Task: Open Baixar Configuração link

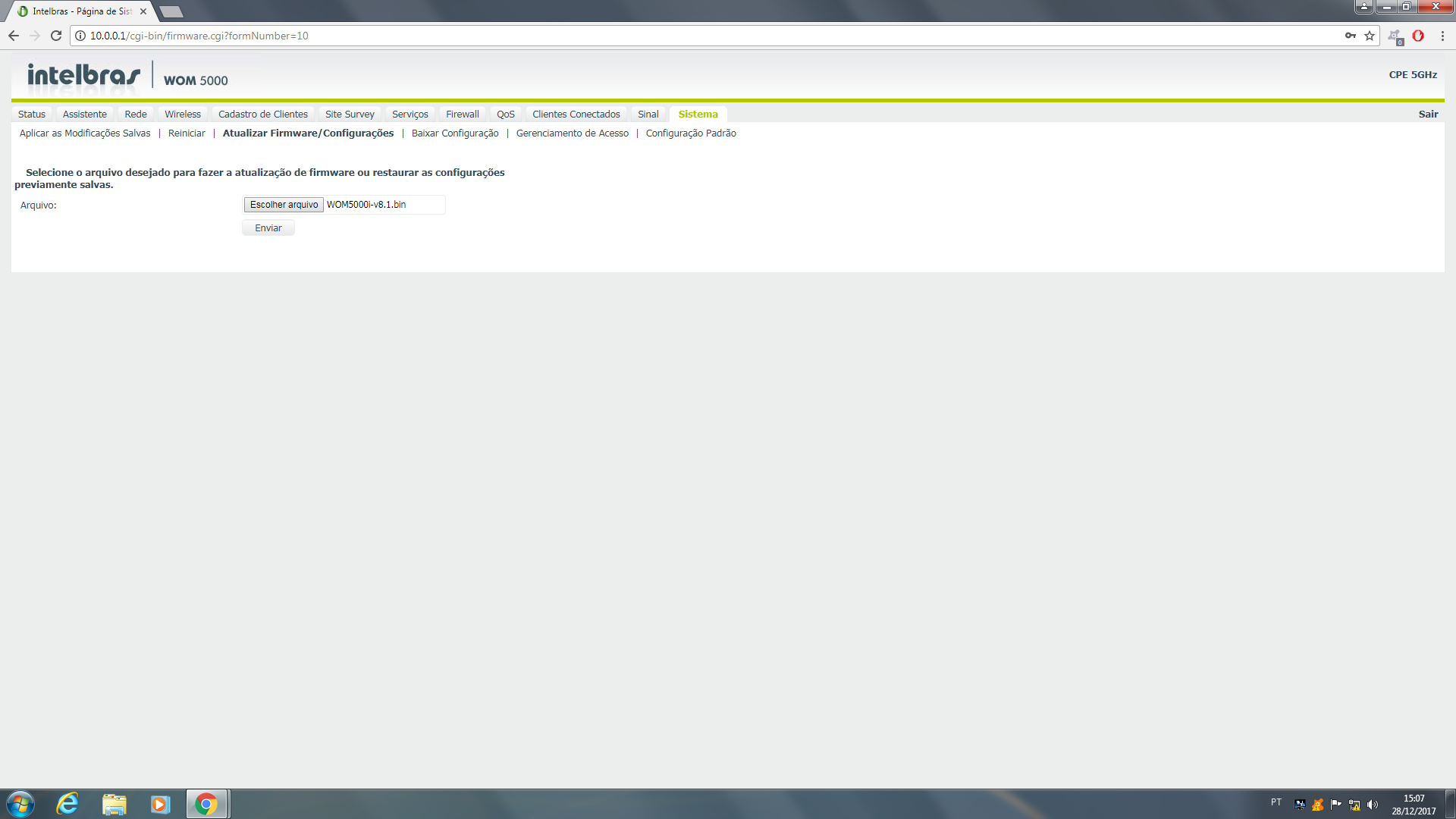Action: [455, 133]
